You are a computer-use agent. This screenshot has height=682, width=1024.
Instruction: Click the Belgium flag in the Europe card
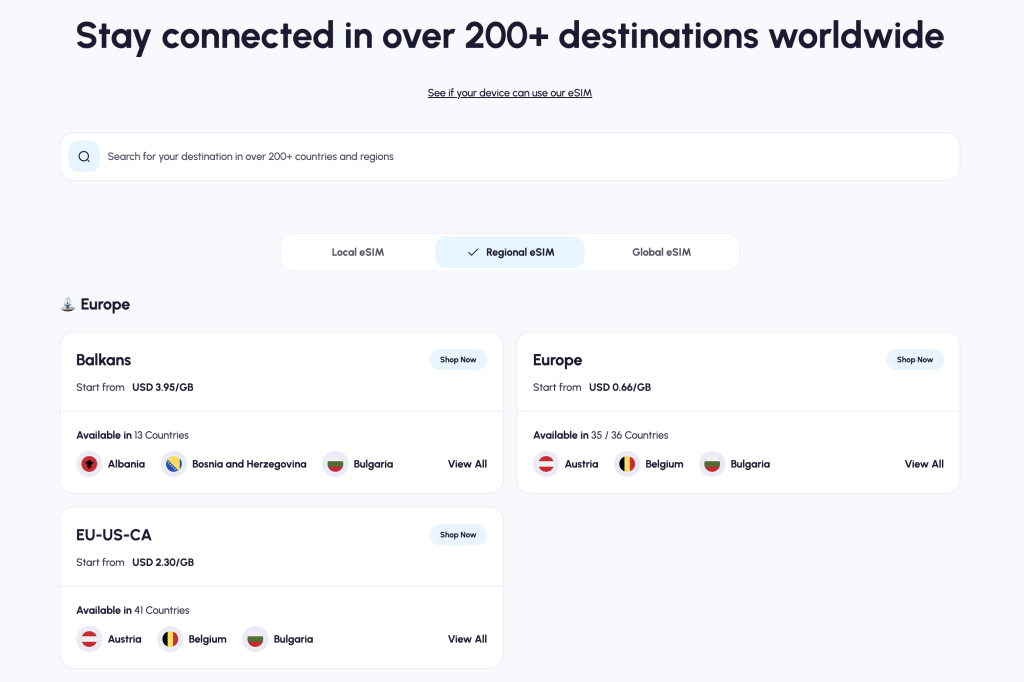(x=627, y=464)
